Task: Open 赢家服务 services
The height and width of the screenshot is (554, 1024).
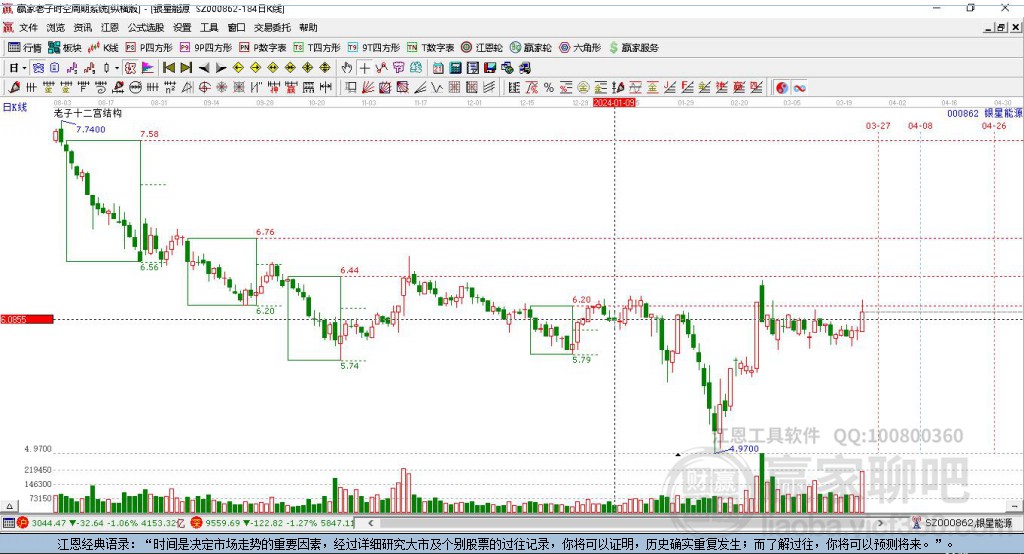Action: coord(634,48)
